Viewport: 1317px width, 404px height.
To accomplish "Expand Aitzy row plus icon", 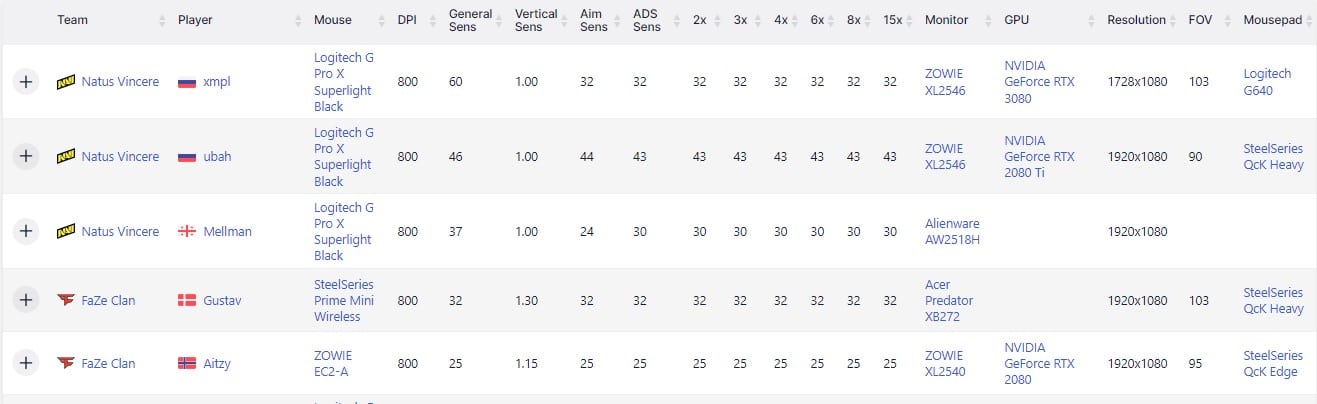I will [26, 363].
